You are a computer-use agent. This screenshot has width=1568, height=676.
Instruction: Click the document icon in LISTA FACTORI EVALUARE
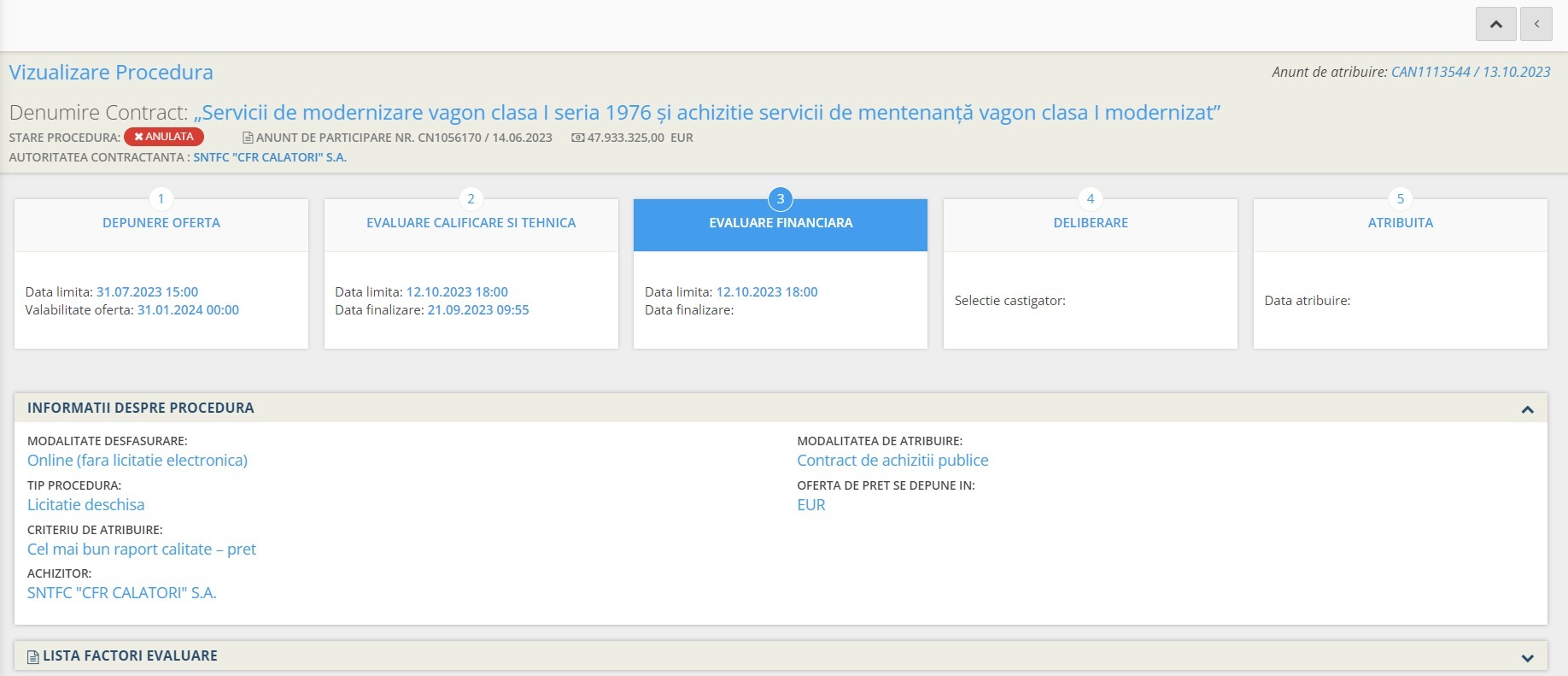click(x=33, y=656)
